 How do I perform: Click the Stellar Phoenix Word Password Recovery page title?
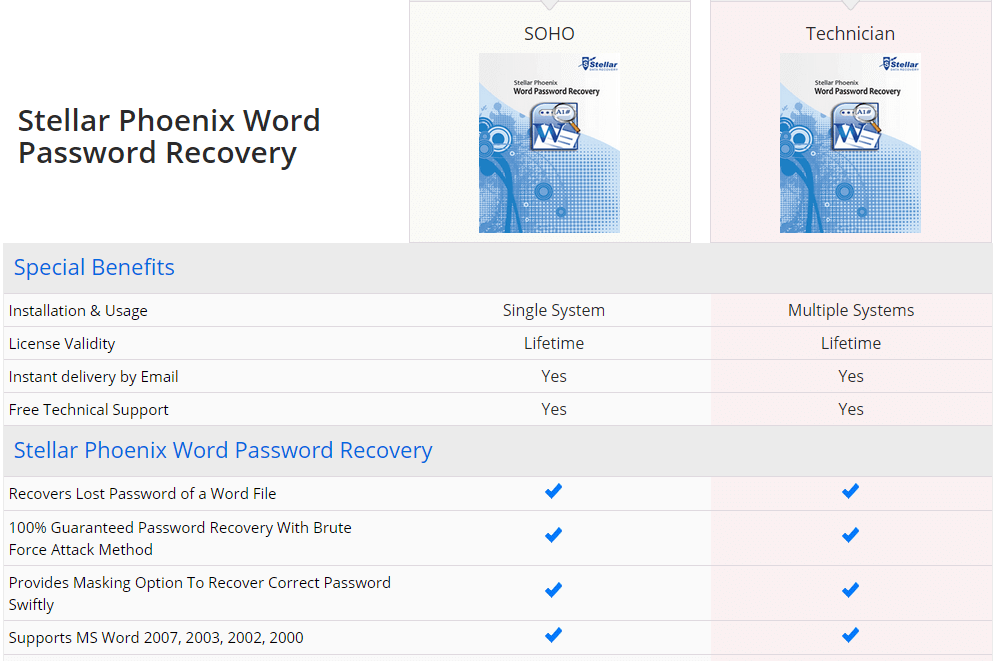coord(169,137)
